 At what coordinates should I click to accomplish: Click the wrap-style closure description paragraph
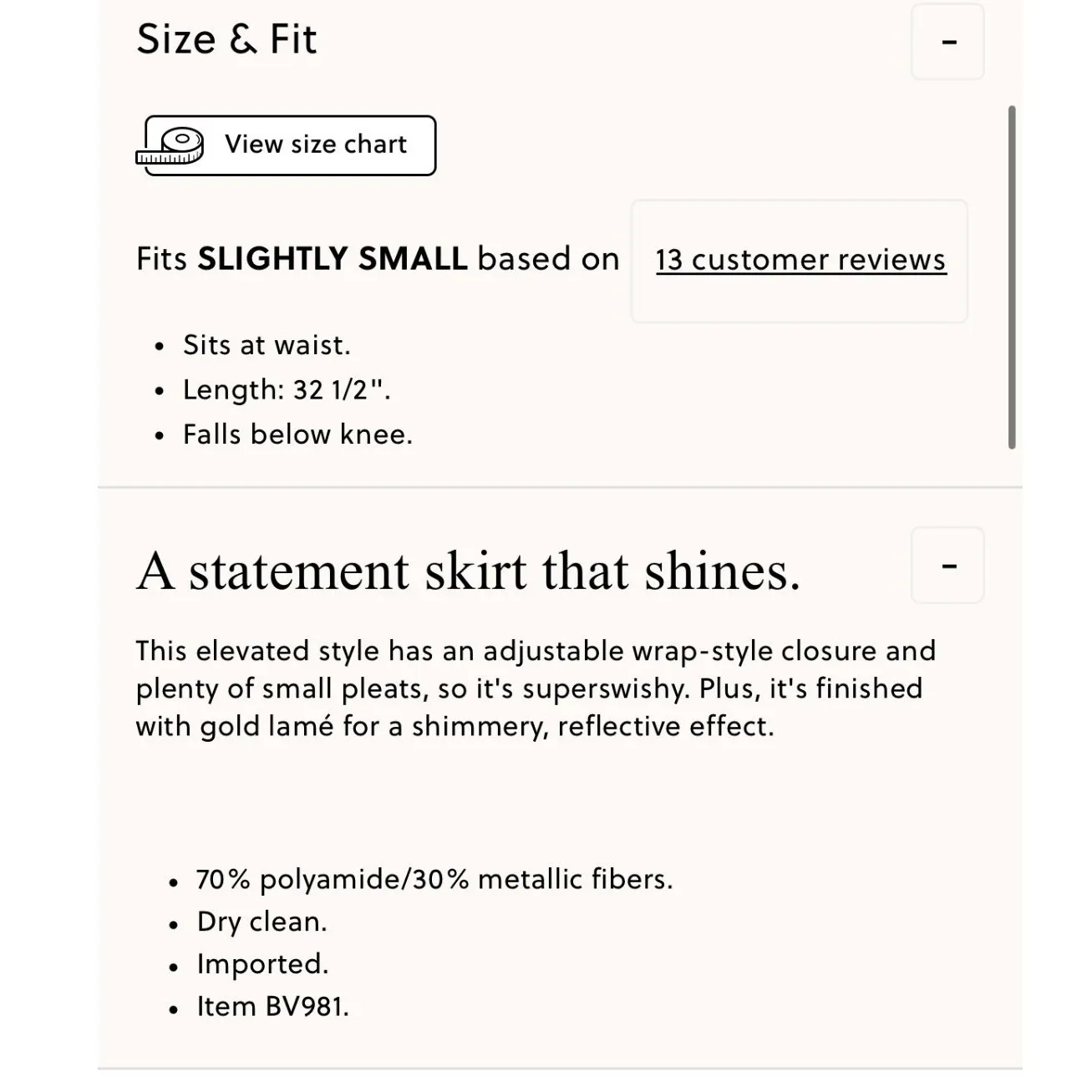pos(535,688)
